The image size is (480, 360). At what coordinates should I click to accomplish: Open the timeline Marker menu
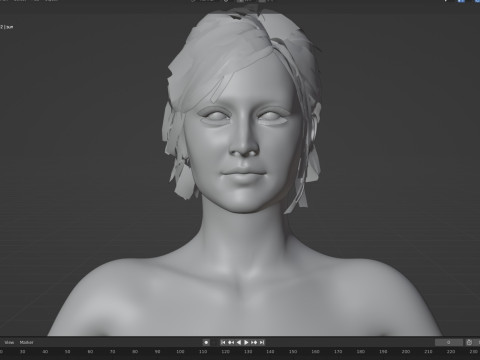(x=26, y=342)
